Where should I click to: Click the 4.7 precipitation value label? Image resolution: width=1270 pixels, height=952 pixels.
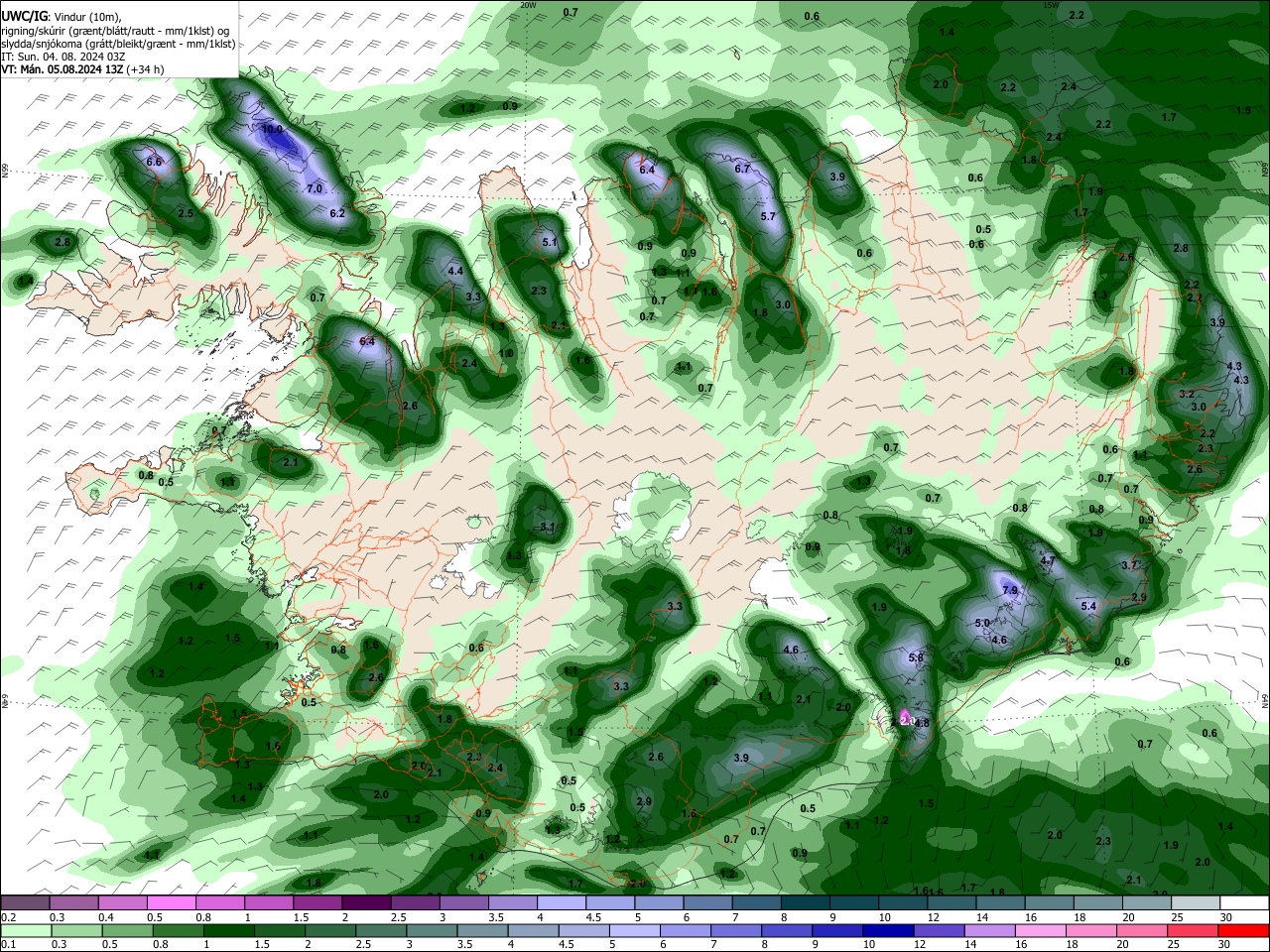point(1047,561)
